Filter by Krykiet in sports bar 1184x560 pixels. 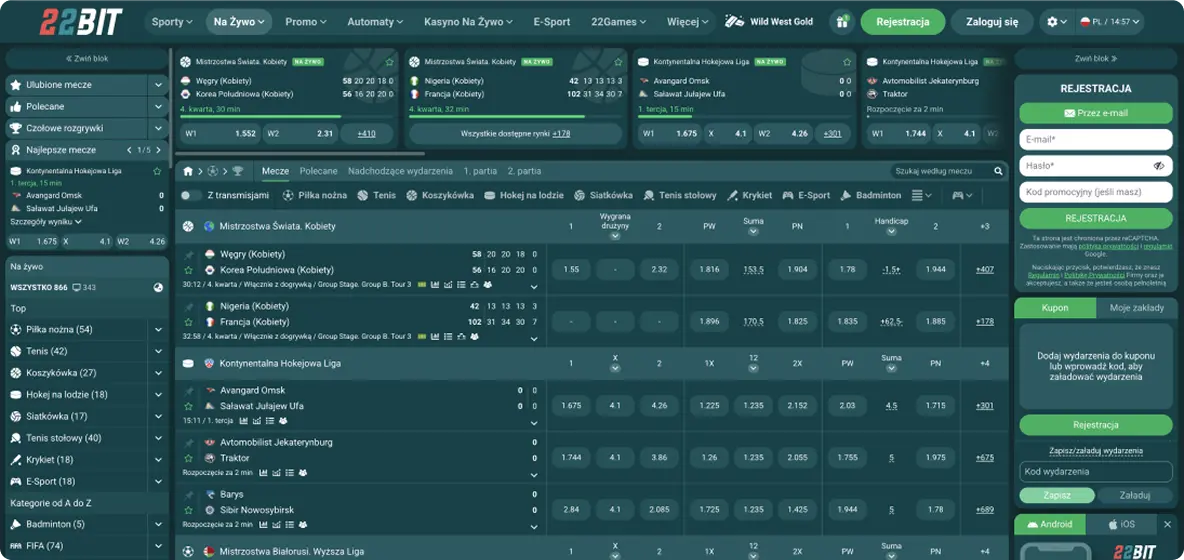749,195
